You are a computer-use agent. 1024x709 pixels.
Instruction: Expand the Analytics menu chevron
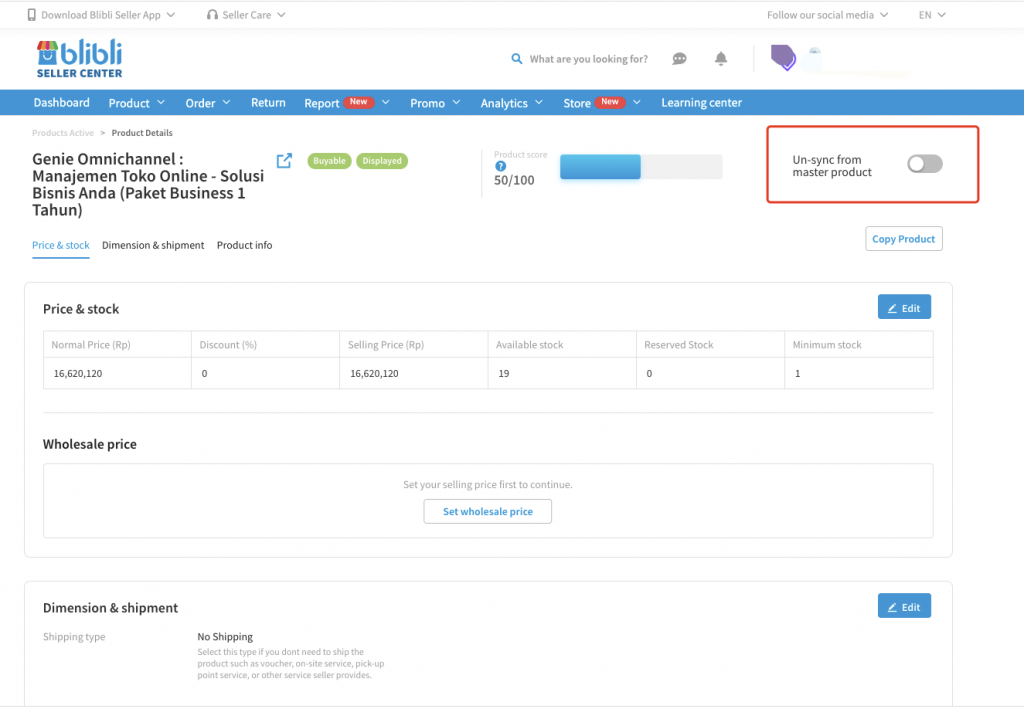(x=539, y=102)
